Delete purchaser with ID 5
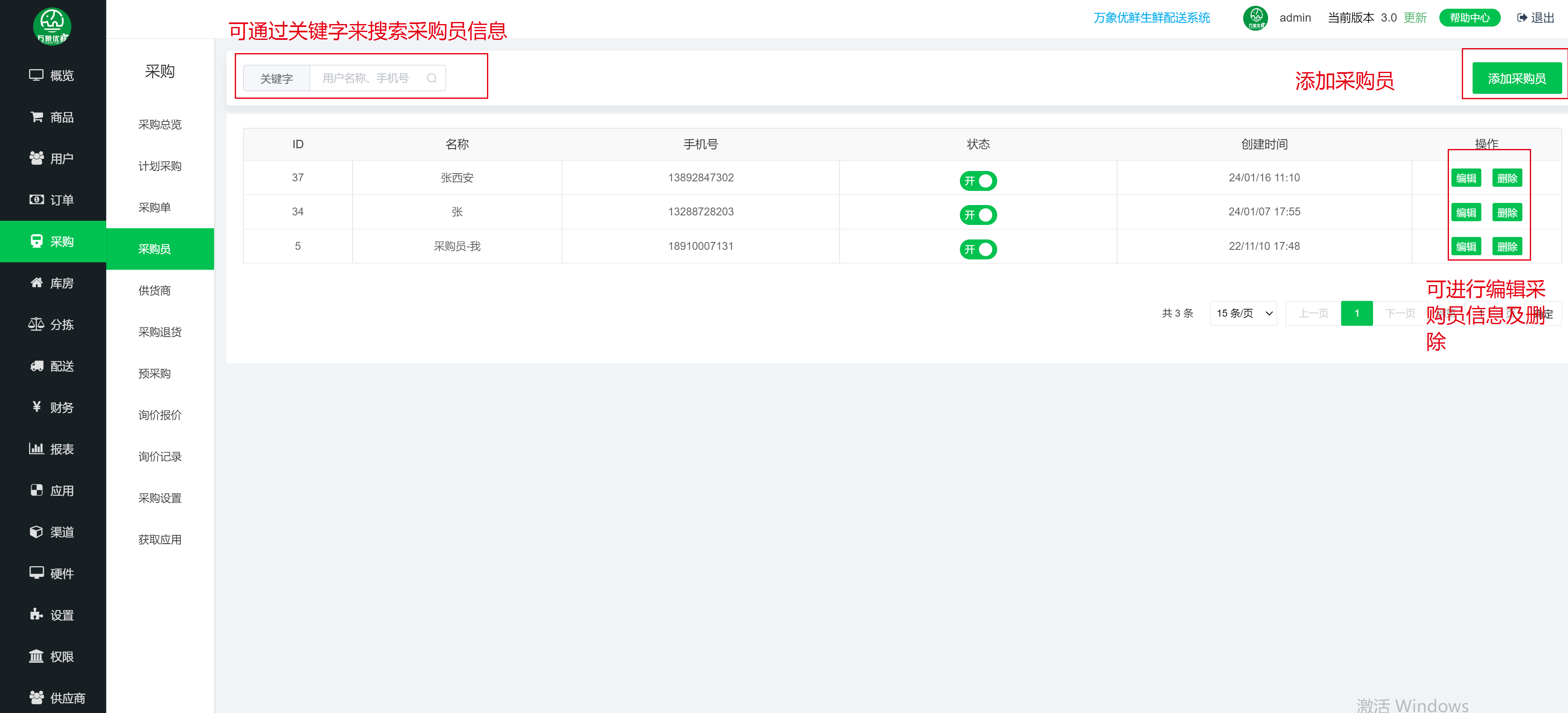This screenshot has height=713, width=1568. click(x=1507, y=247)
